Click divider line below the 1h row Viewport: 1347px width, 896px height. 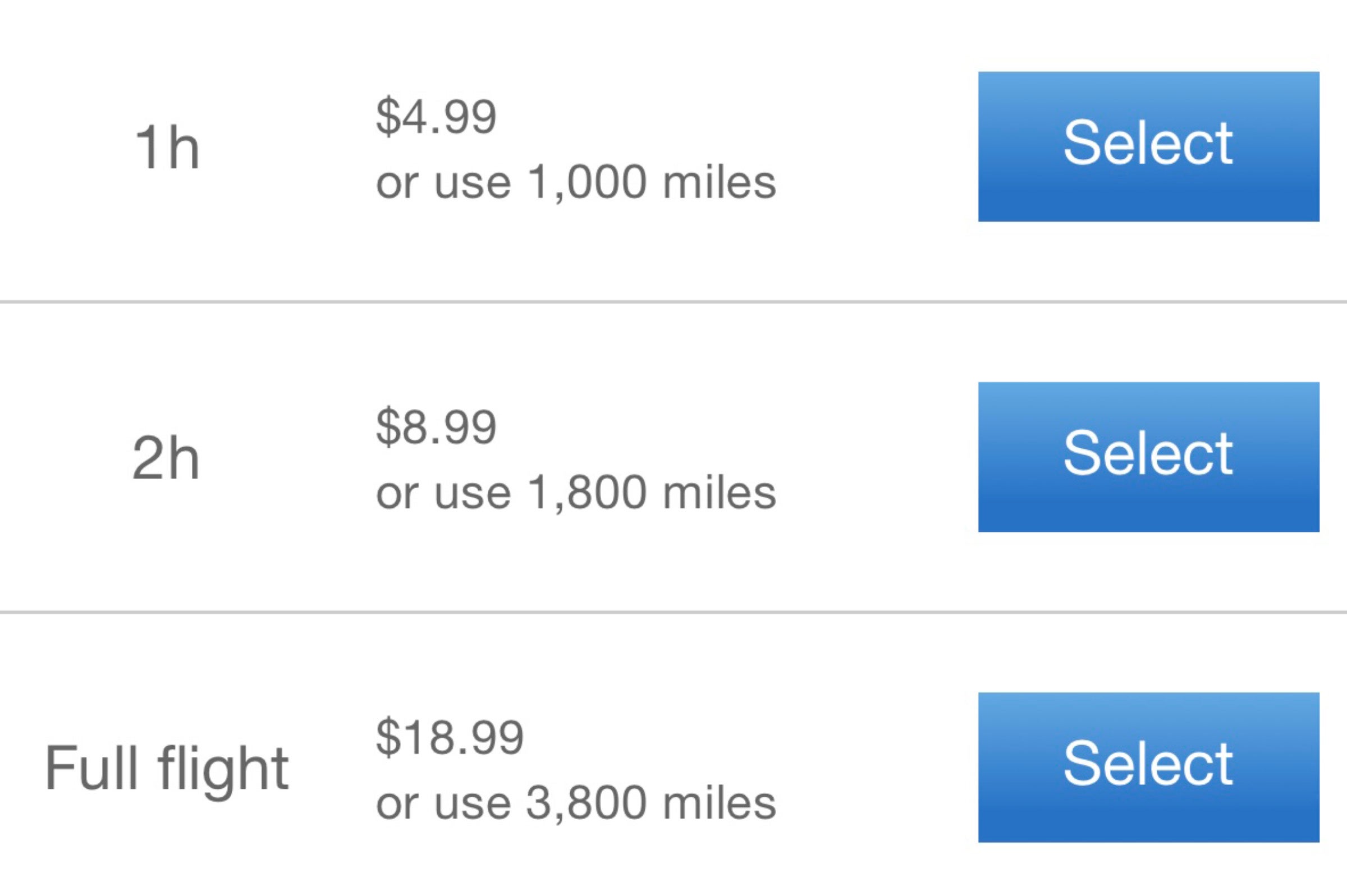[673, 301]
